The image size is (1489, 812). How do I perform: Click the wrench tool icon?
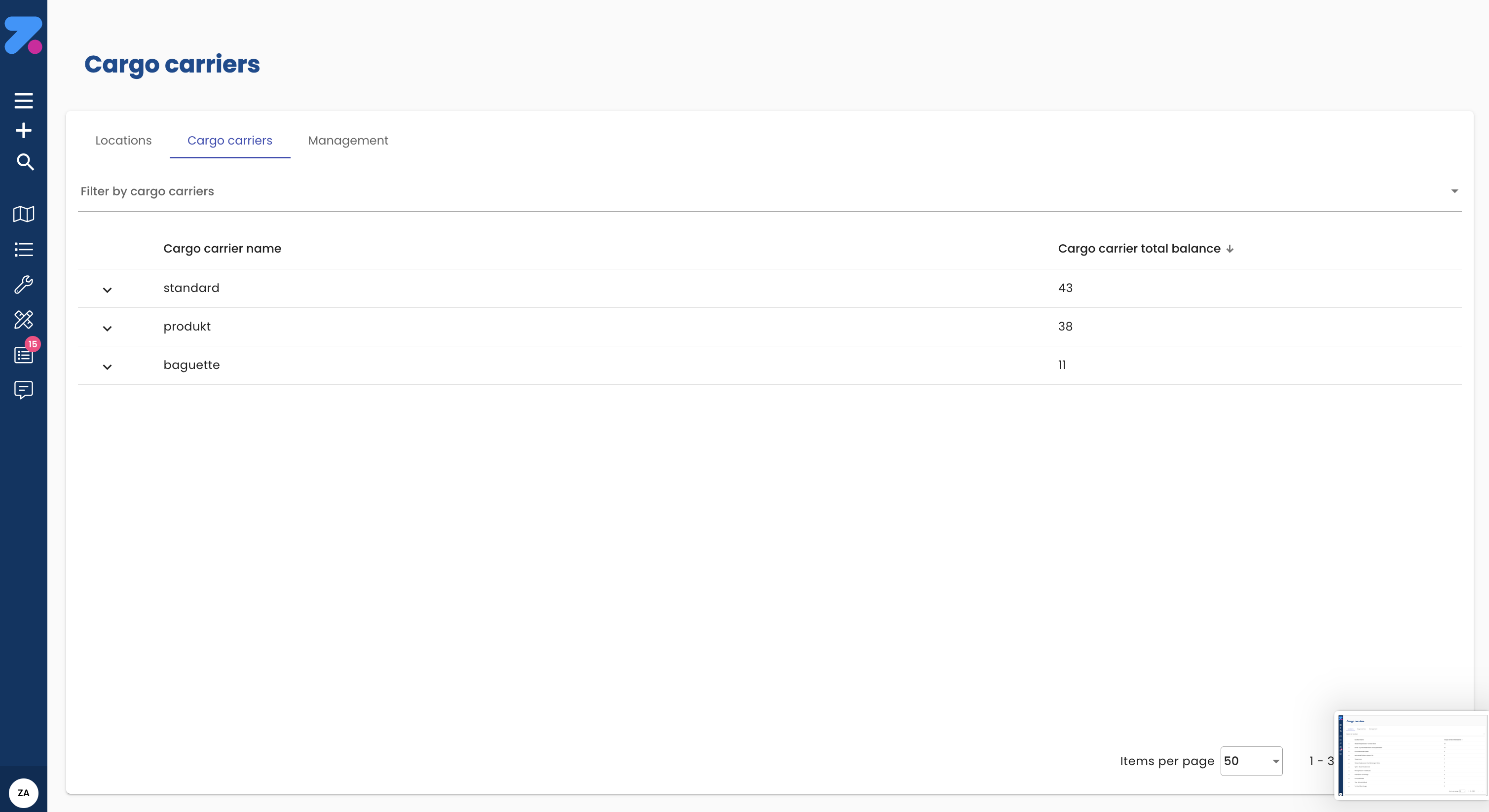(23, 284)
